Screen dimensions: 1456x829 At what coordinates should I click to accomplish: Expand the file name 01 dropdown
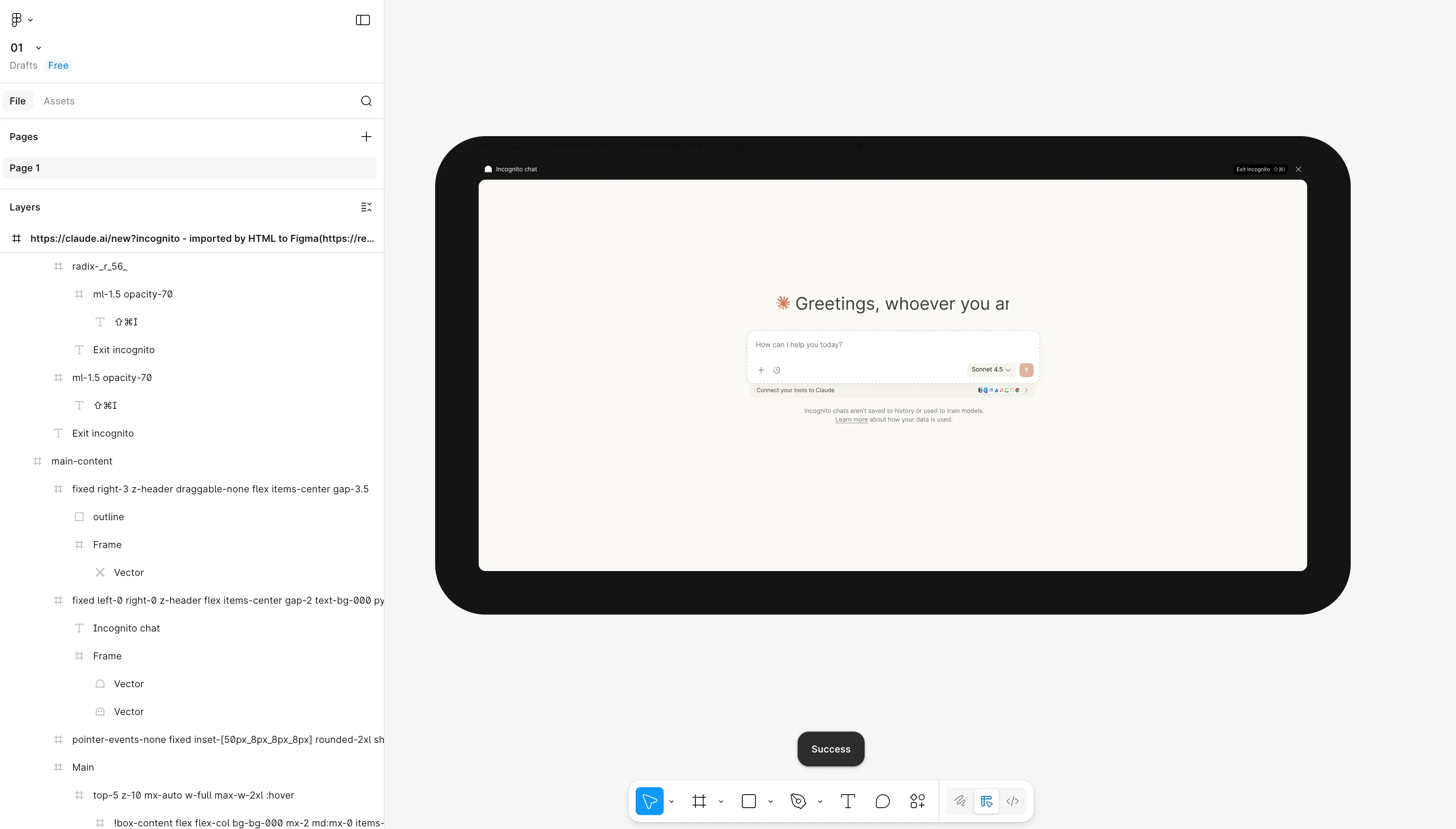pyautogui.click(x=38, y=48)
